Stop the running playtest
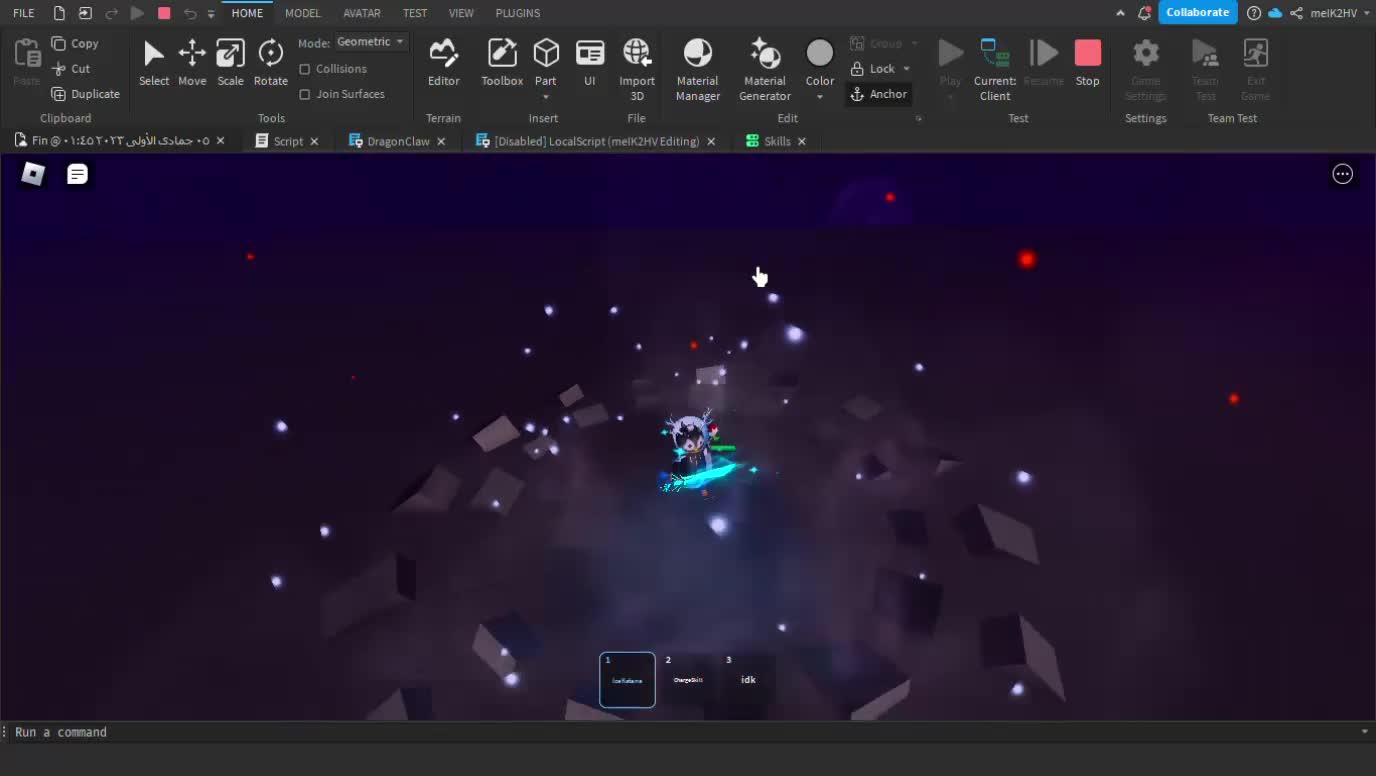Screen dimensions: 1376x776 [1087, 63]
